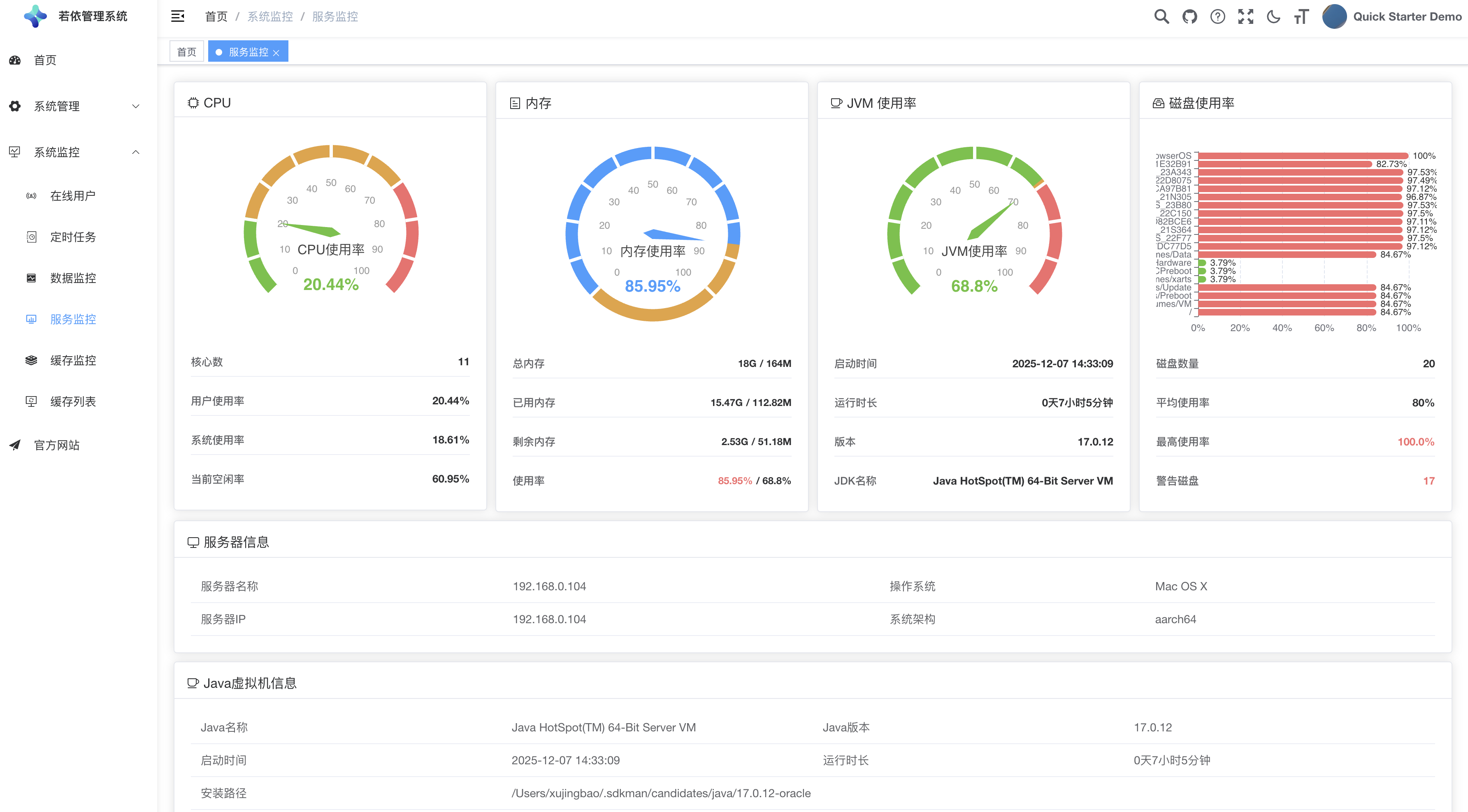Click the server IP 192.168.0.104 in 服务器IP row
This screenshot has height=812, width=1468.
[549, 619]
